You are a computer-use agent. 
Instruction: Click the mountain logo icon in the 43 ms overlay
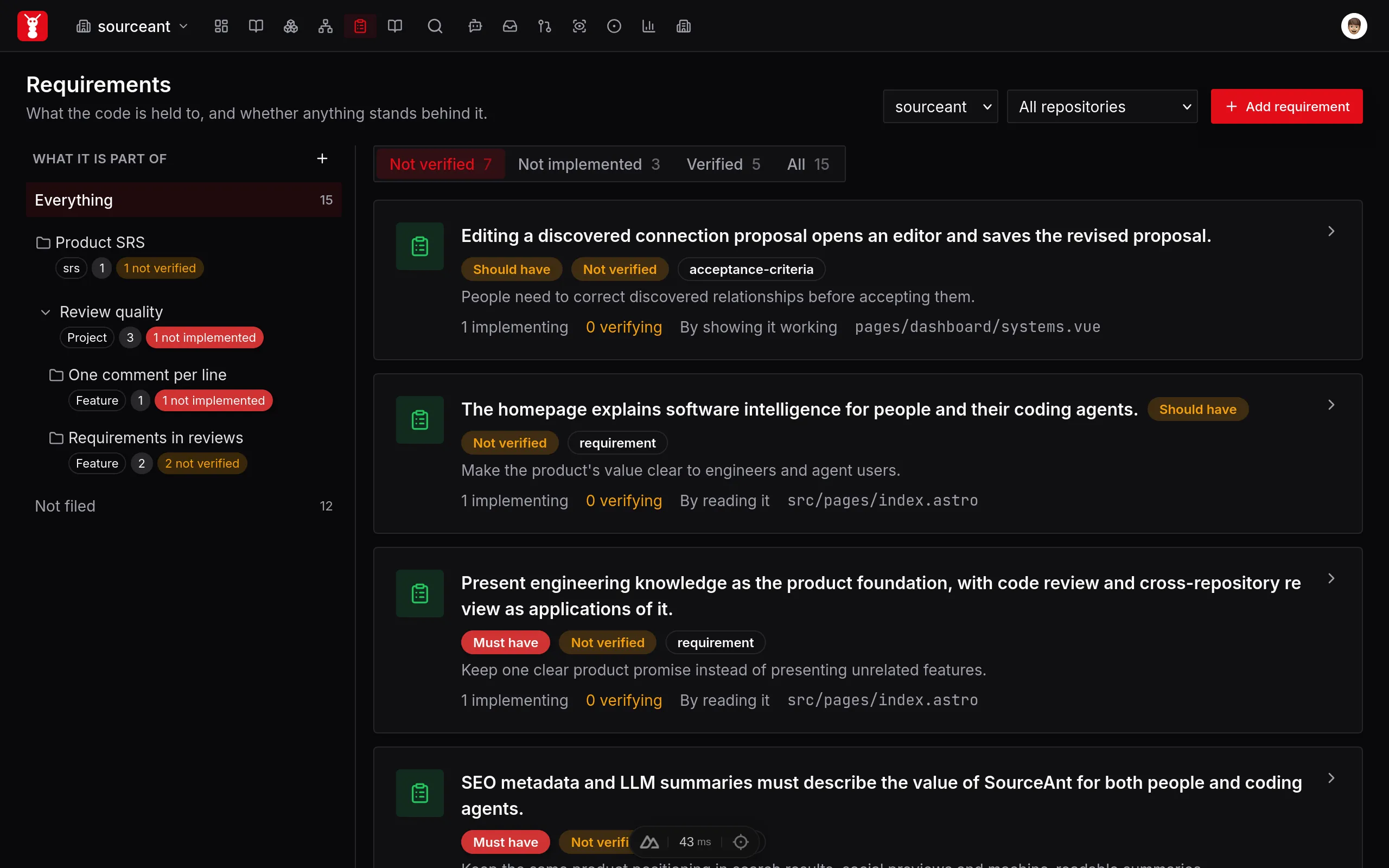649,841
